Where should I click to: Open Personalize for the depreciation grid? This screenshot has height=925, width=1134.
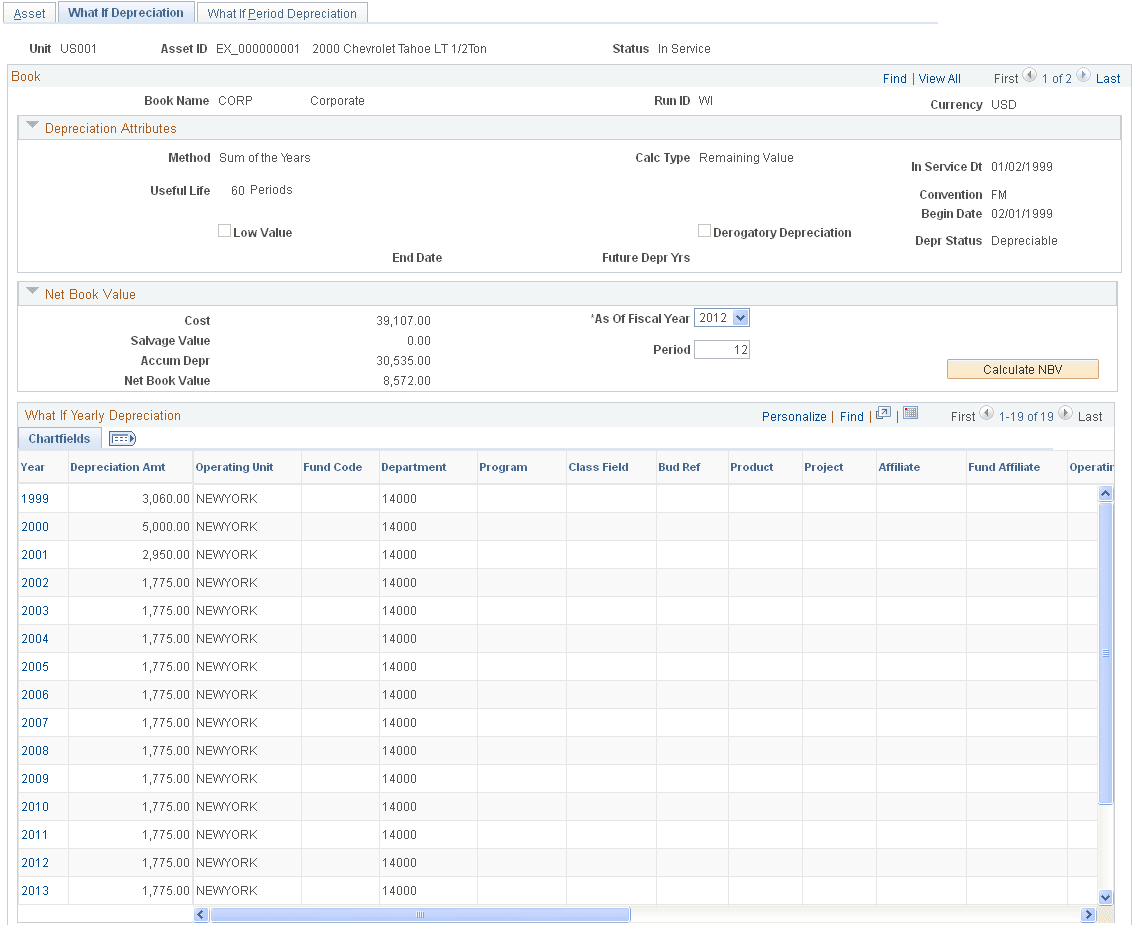(x=793, y=415)
